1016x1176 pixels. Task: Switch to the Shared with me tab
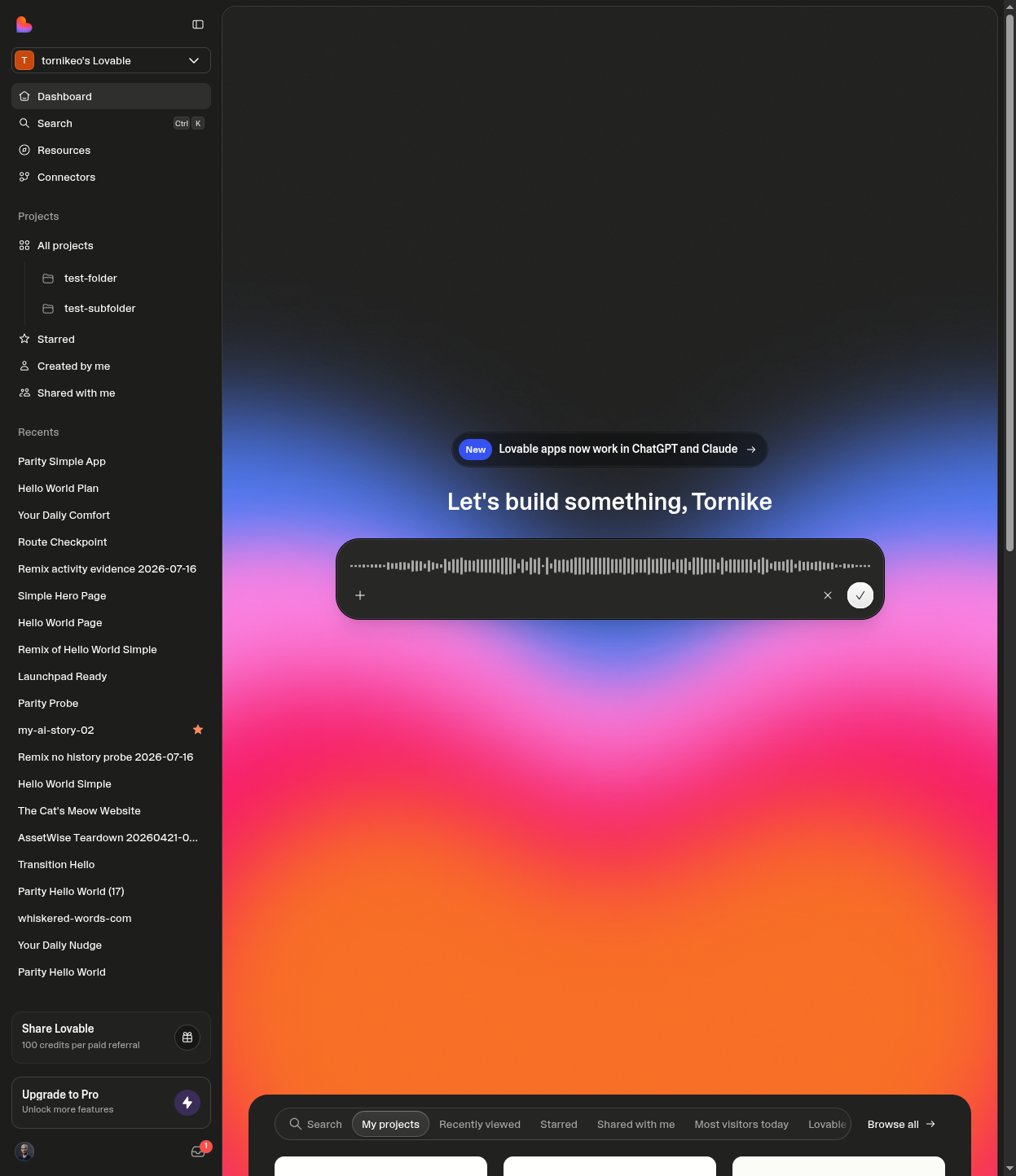pos(636,1124)
